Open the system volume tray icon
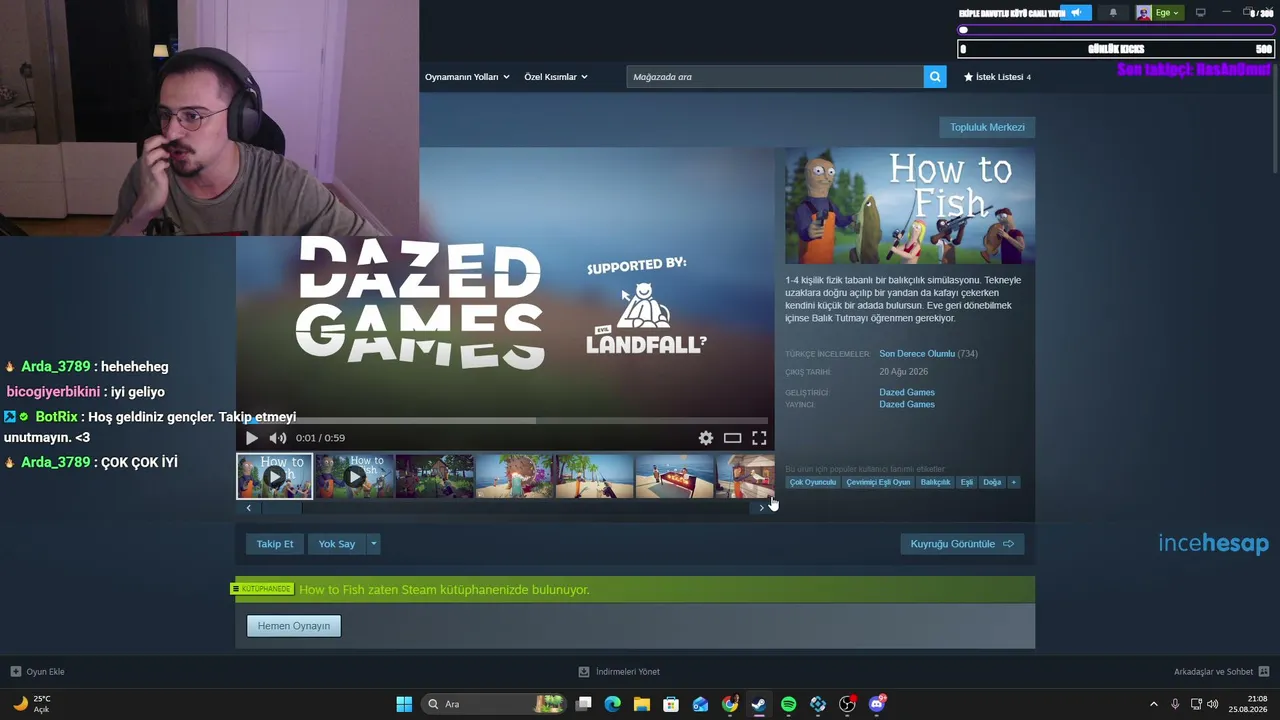The height and width of the screenshot is (720, 1280). [1213, 704]
